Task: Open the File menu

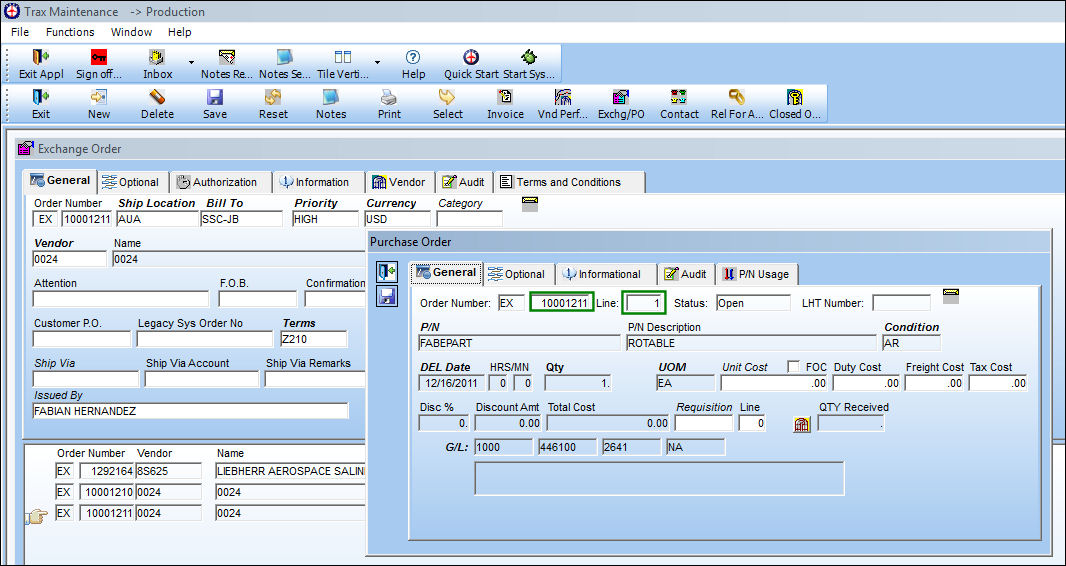Action: (20, 32)
